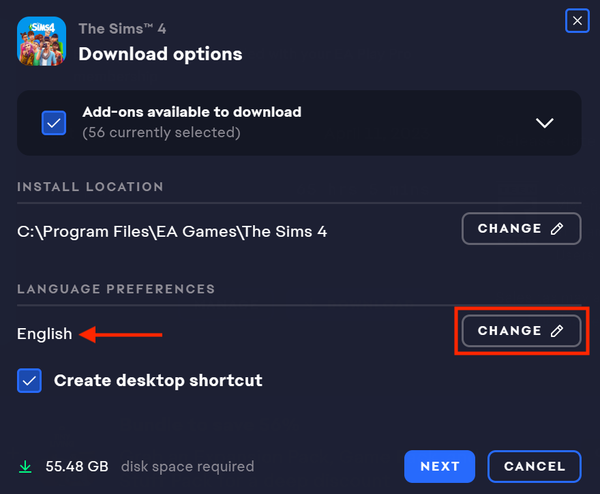Image resolution: width=600 pixels, height=494 pixels.
Task: Click the "Create desktop shortcut" label
Action: (x=158, y=380)
